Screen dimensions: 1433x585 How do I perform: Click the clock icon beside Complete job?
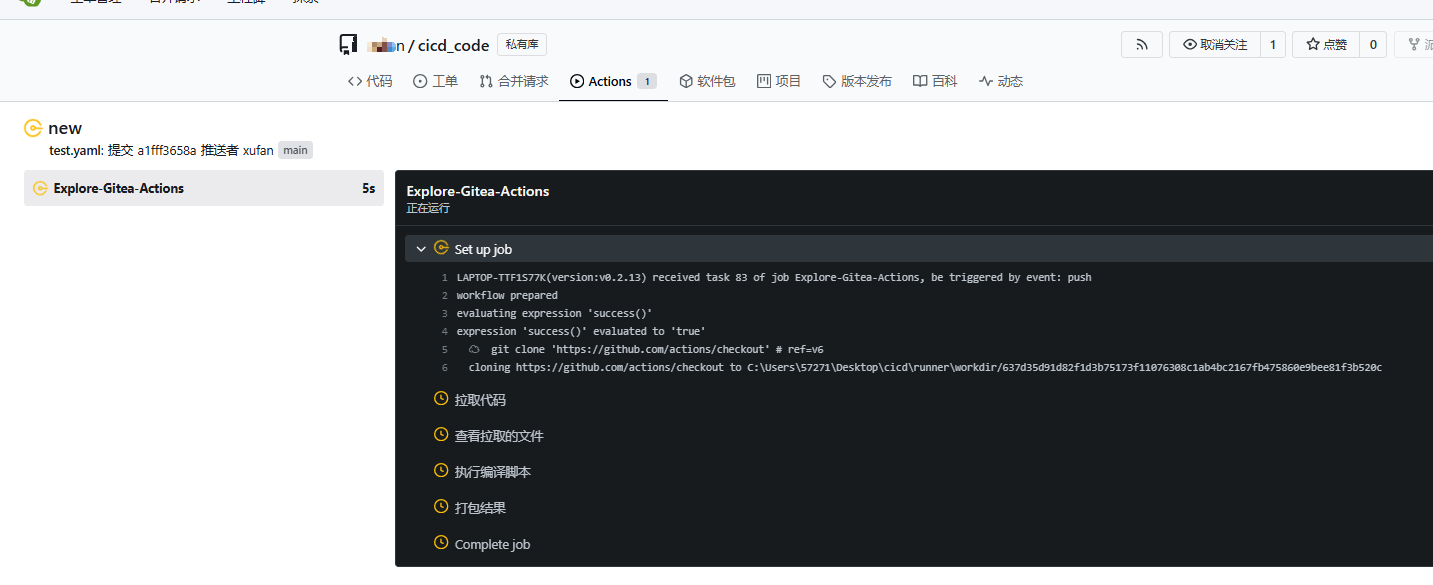coord(440,542)
